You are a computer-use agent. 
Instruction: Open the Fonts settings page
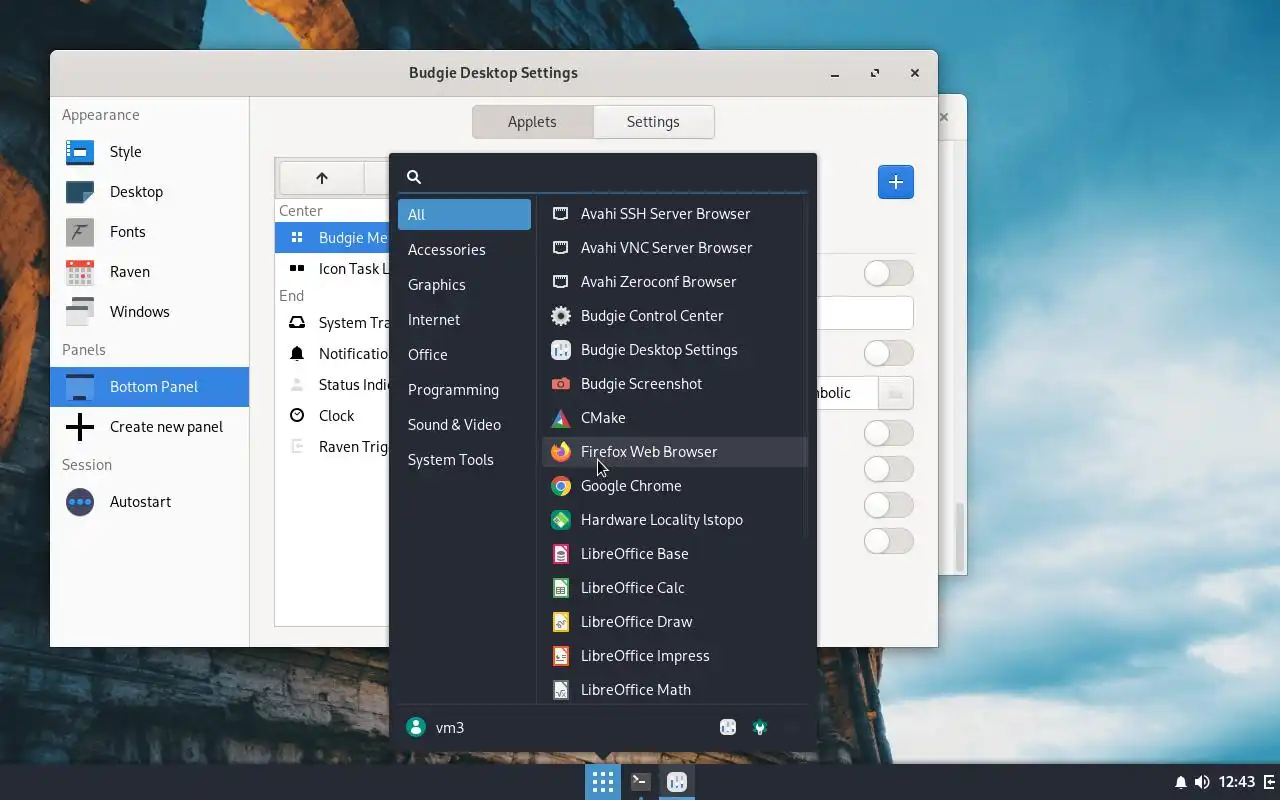(x=149, y=232)
